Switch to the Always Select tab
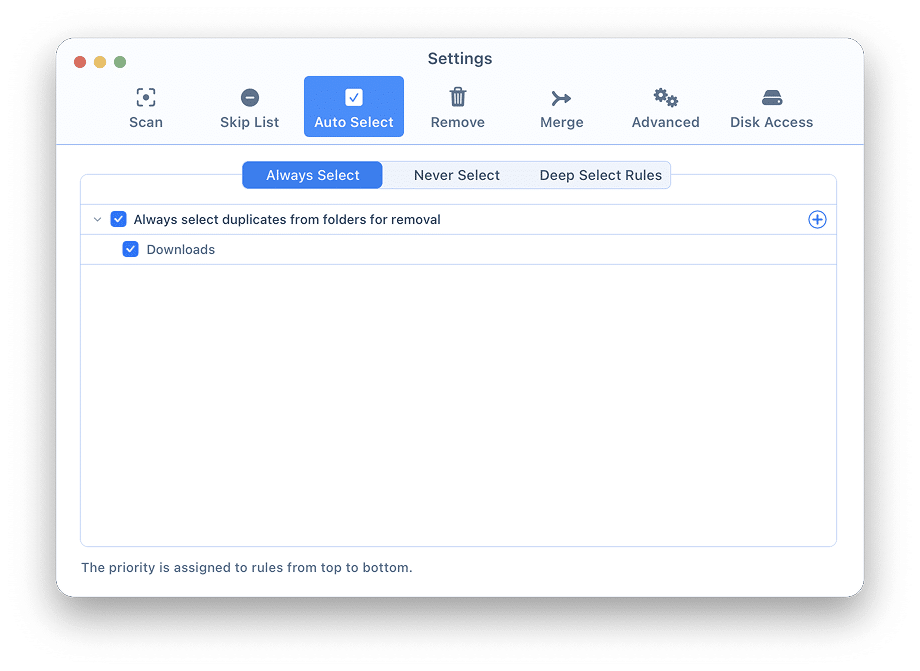This screenshot has width=920, height=671. pyautogui.click(x=312, y=175)
